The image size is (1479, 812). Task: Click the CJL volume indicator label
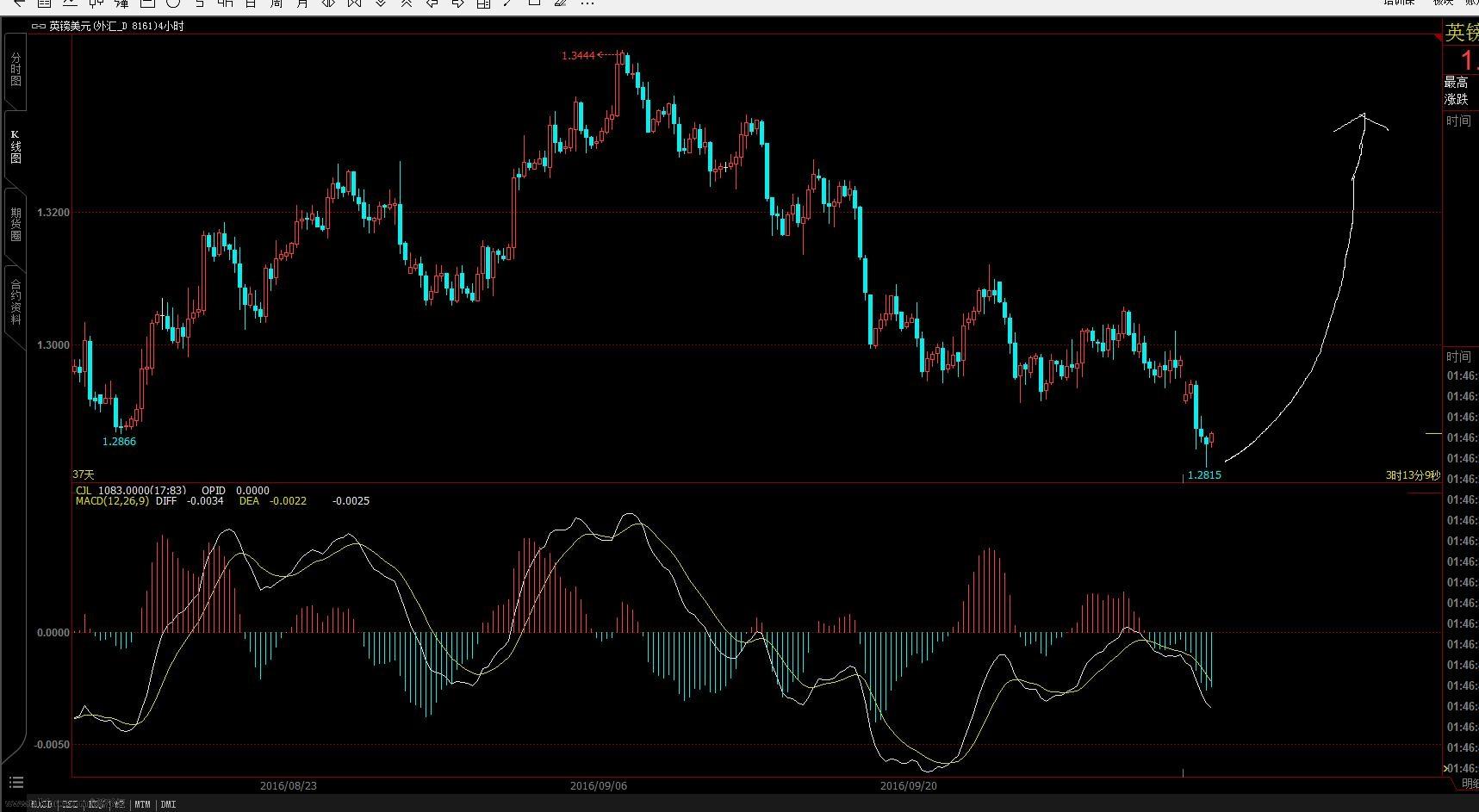click(x=84, y=491)
